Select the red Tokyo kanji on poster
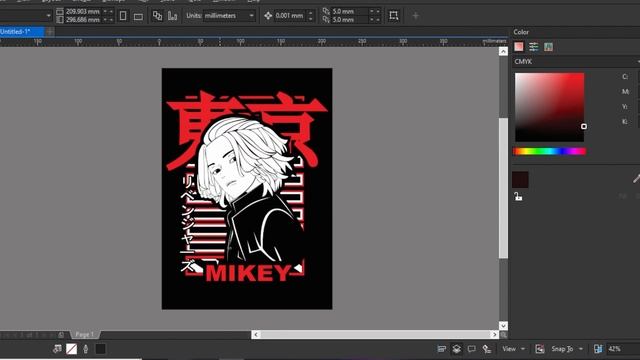Image resolution: width=640 pixels, height=360 pixels. pyautogui.click(x=247, y=130)
